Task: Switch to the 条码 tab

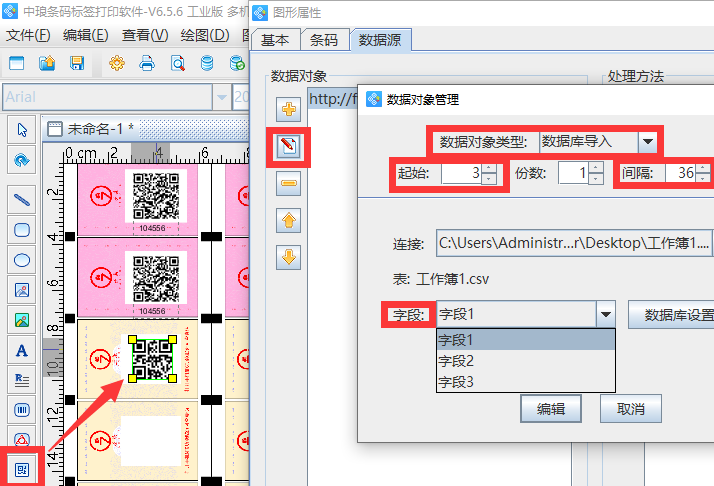Action: coord(324,40)
